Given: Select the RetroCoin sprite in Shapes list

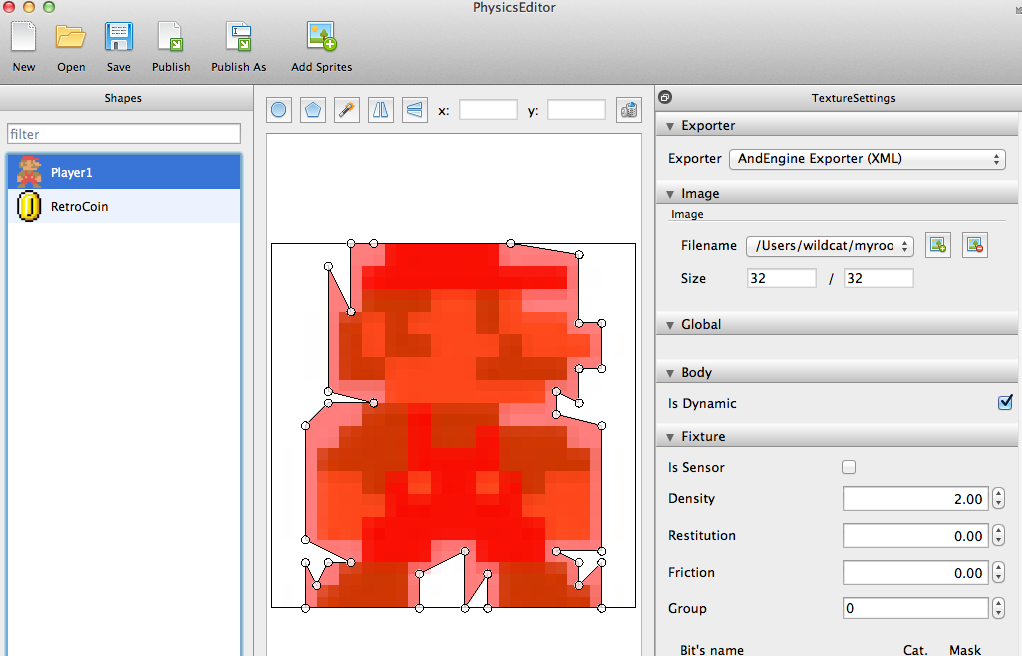Looking at the screenshot, I should pos(124,206).
